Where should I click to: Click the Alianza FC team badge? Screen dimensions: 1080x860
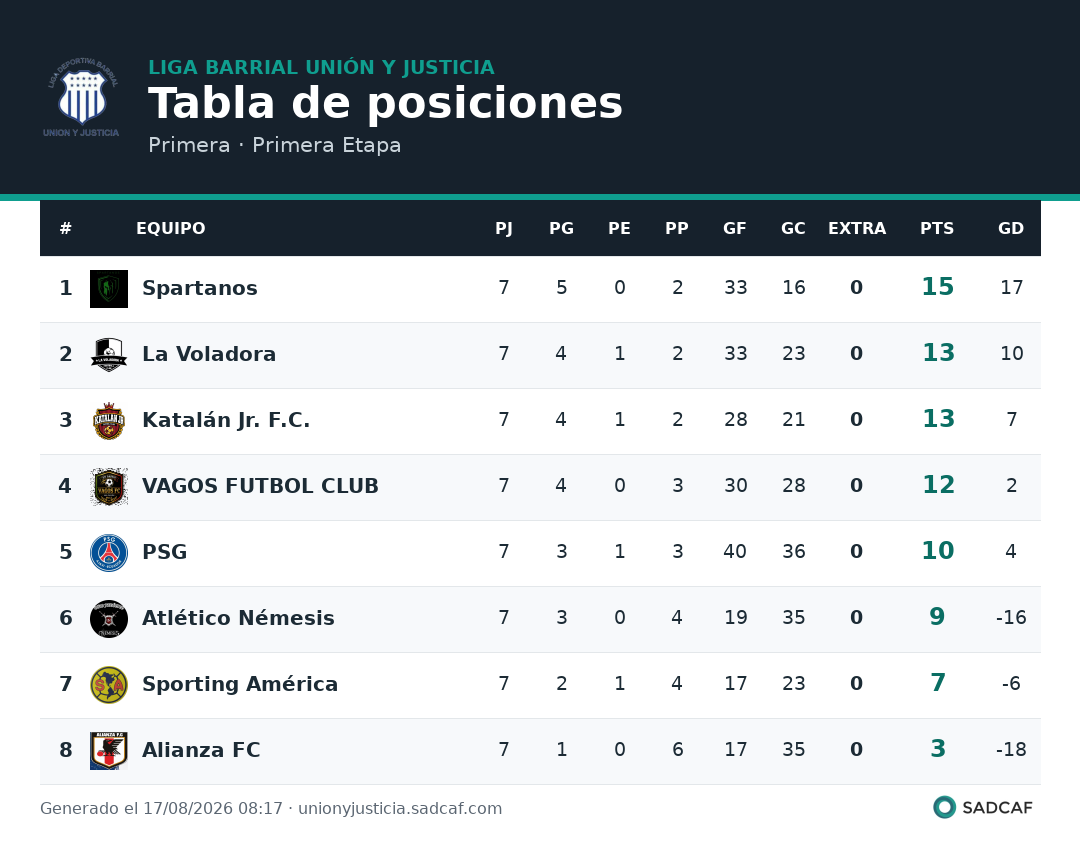(x=109, y=751)
